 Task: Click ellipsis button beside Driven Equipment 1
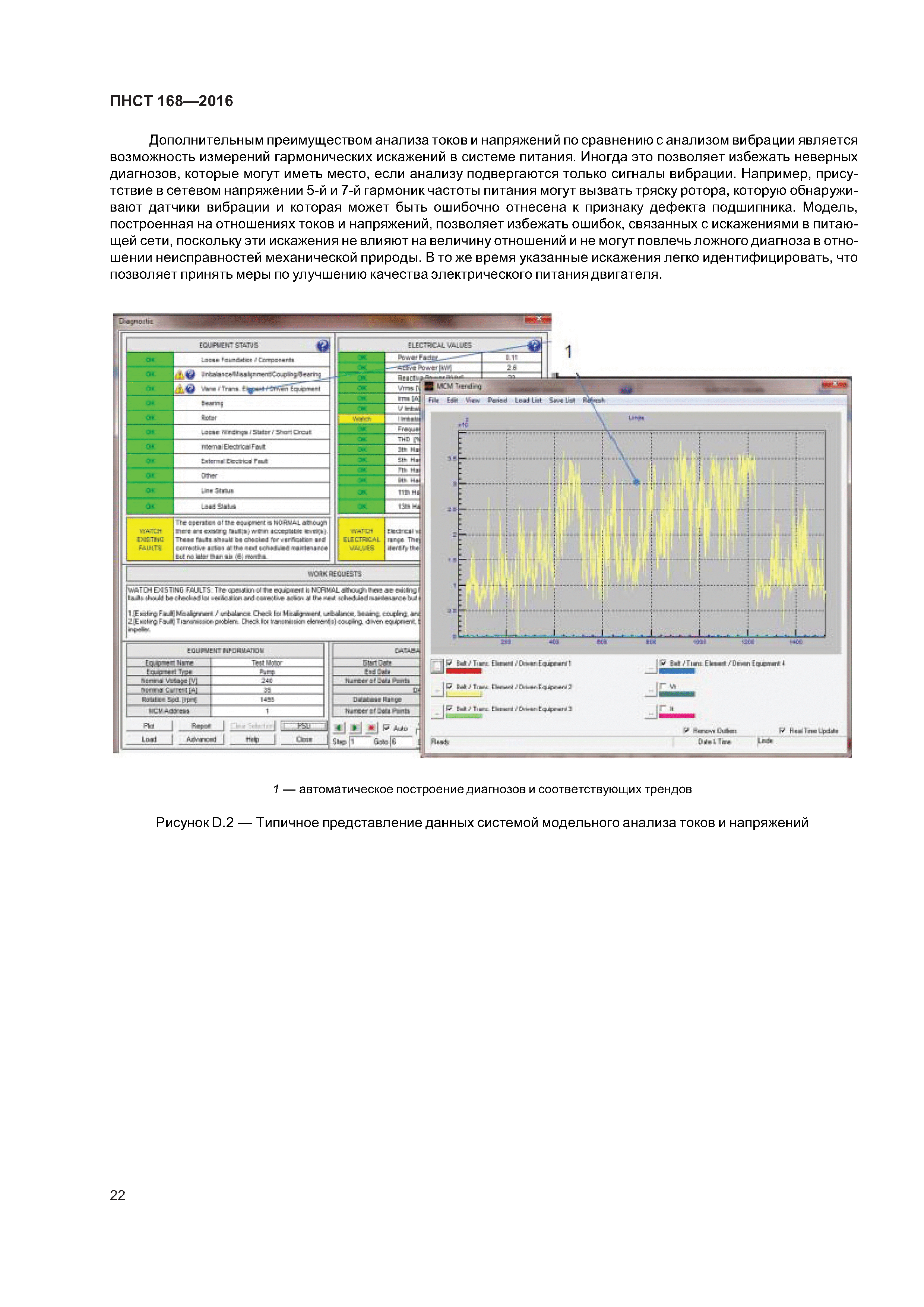click(x=437, y=666)
